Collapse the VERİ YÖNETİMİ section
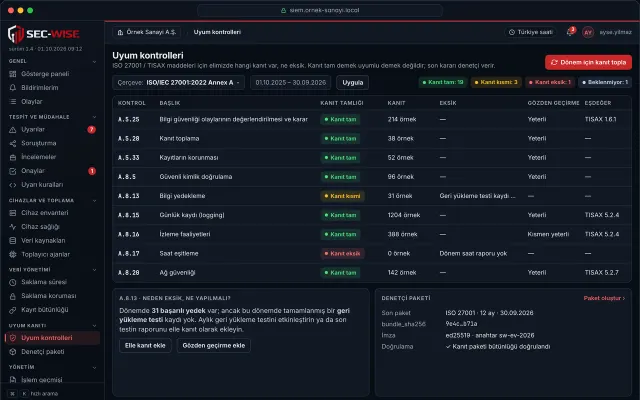 tap(94, 270)
